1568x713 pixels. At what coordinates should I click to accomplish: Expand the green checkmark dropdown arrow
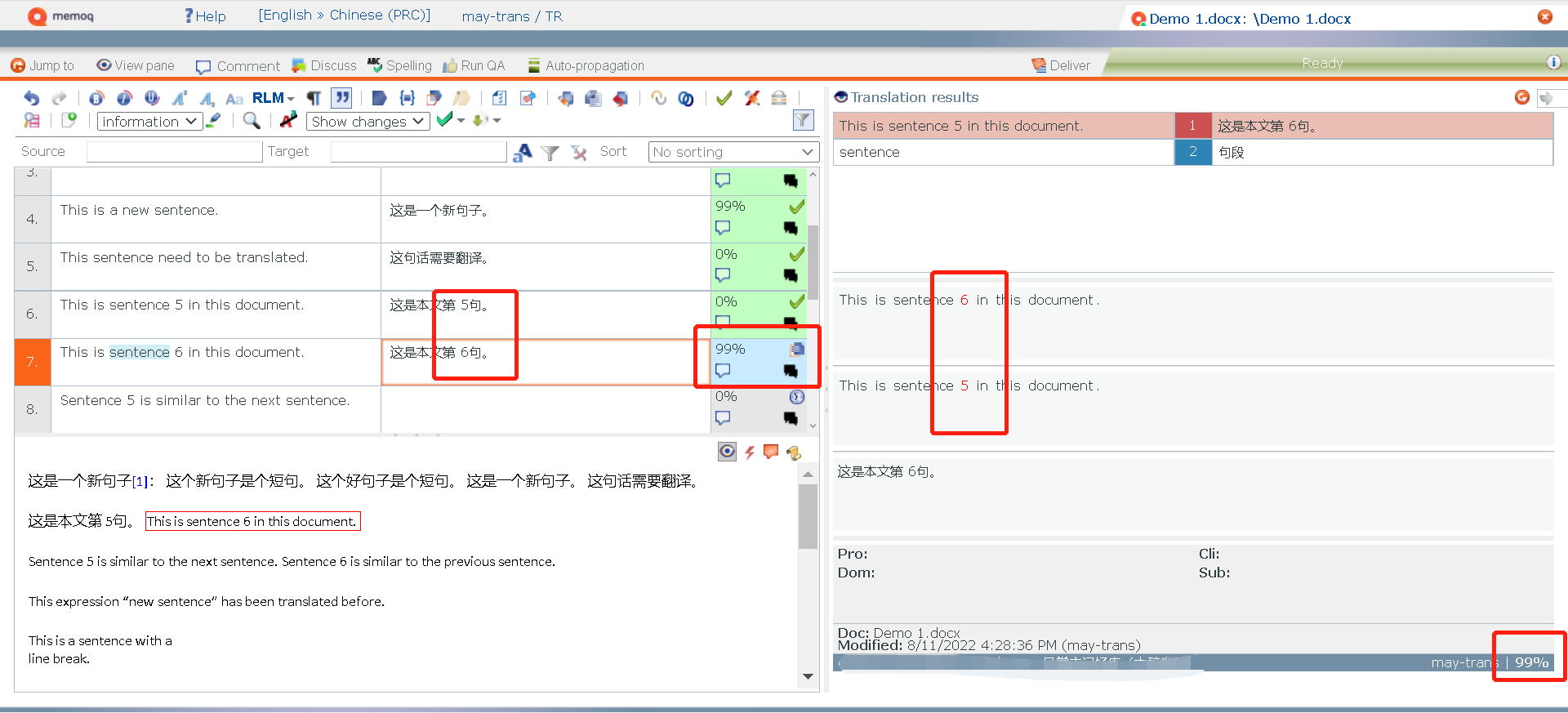[461, 120]
